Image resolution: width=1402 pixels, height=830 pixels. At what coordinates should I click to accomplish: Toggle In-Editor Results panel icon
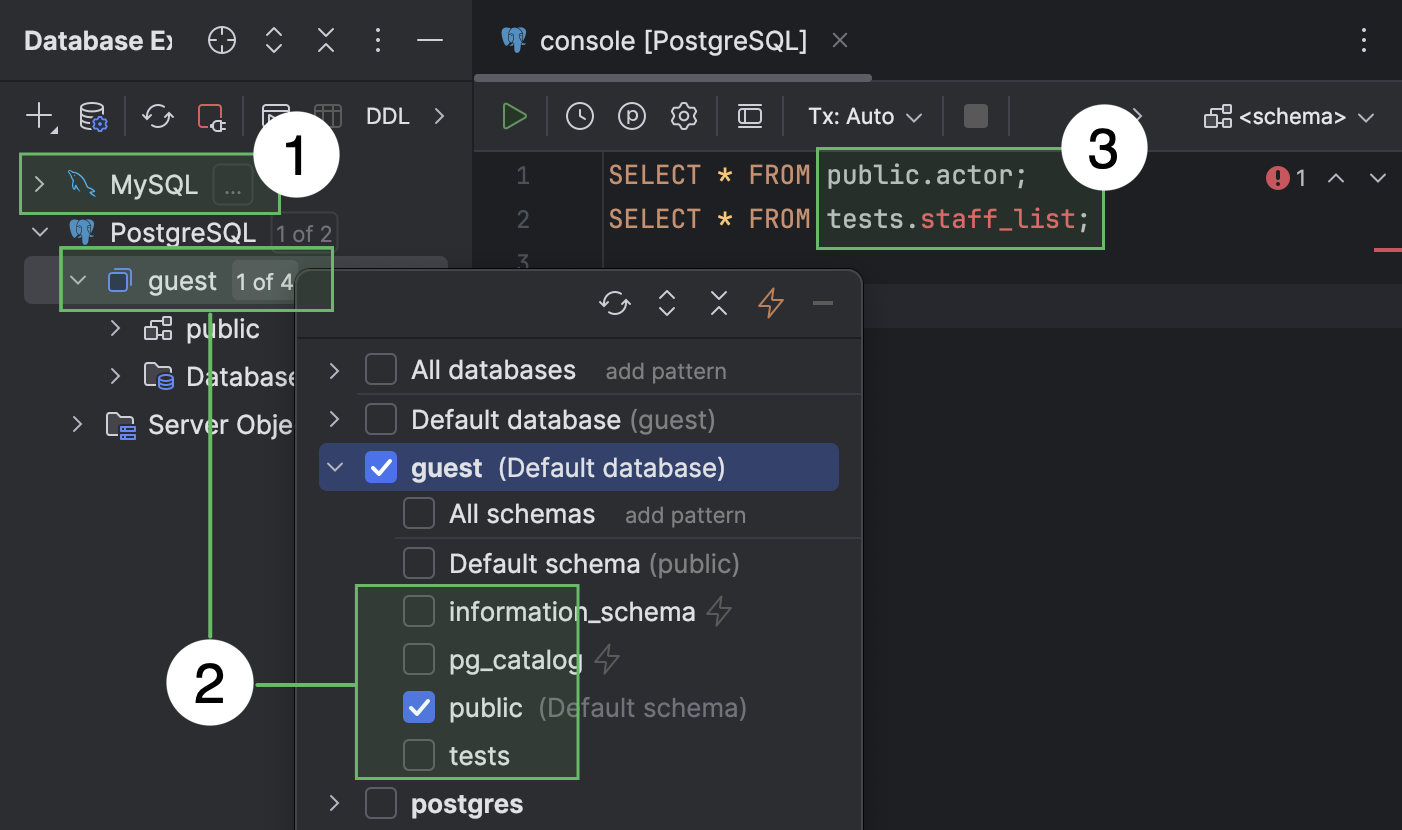point(750,116)
